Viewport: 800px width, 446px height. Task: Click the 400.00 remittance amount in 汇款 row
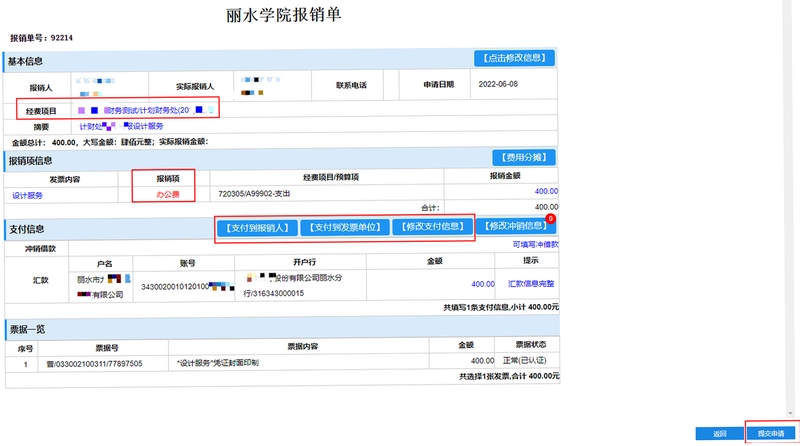tap(483, 284)
